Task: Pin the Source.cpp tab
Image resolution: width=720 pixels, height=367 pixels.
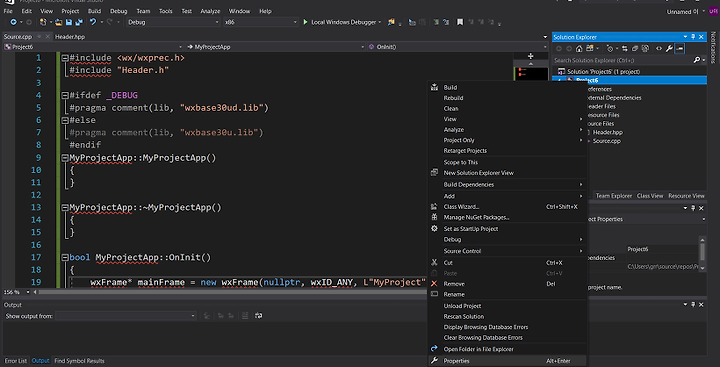Action: tap(39, 37)
